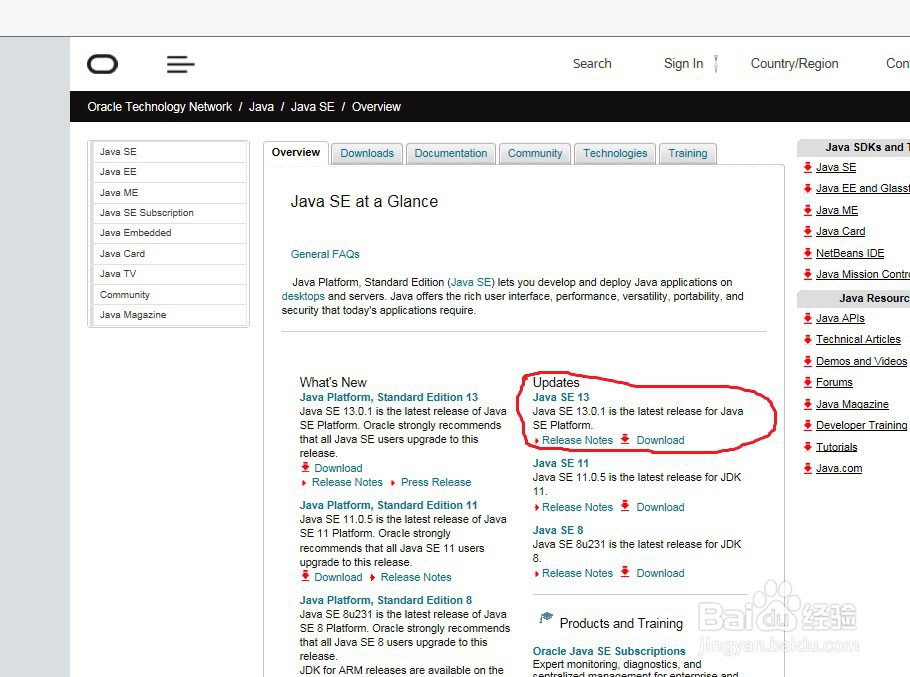The width and height of the screenshot is (910, 677).
Task: Click red arrow icon beside Tutorials
Action: pyautogui.click(x=807, y=447)
